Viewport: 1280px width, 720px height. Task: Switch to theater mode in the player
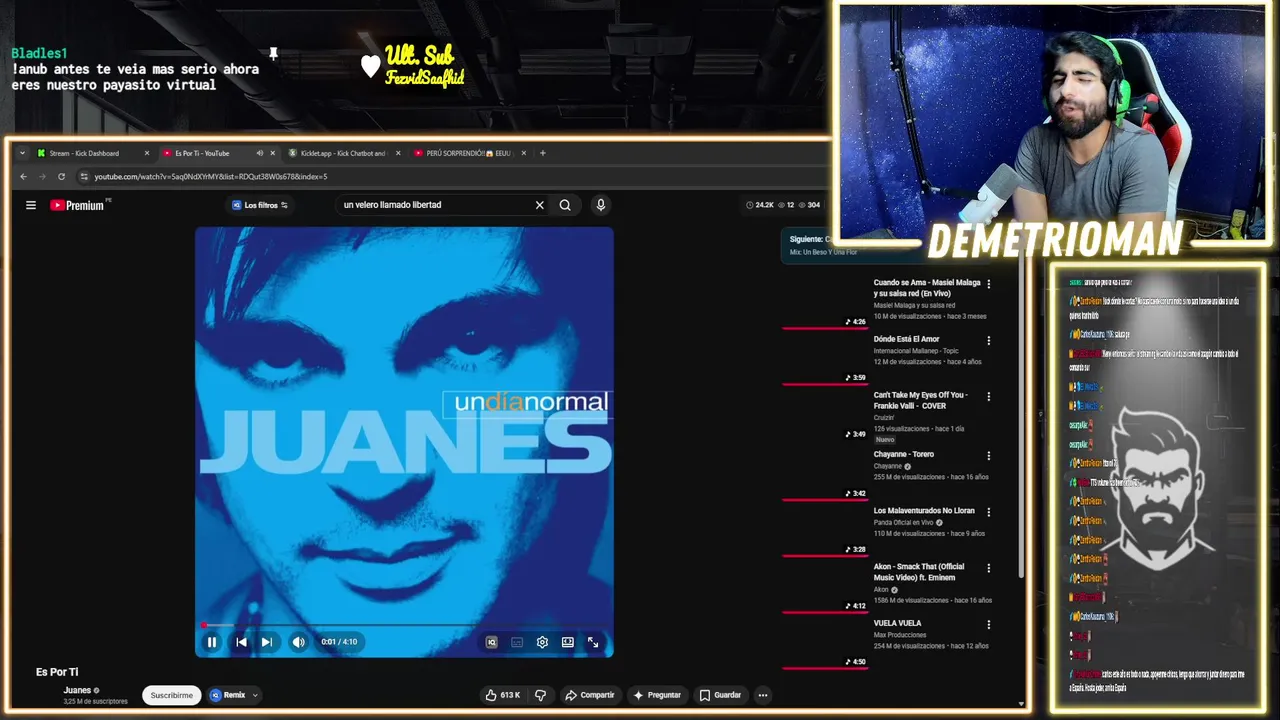click(x=568, y=642)
